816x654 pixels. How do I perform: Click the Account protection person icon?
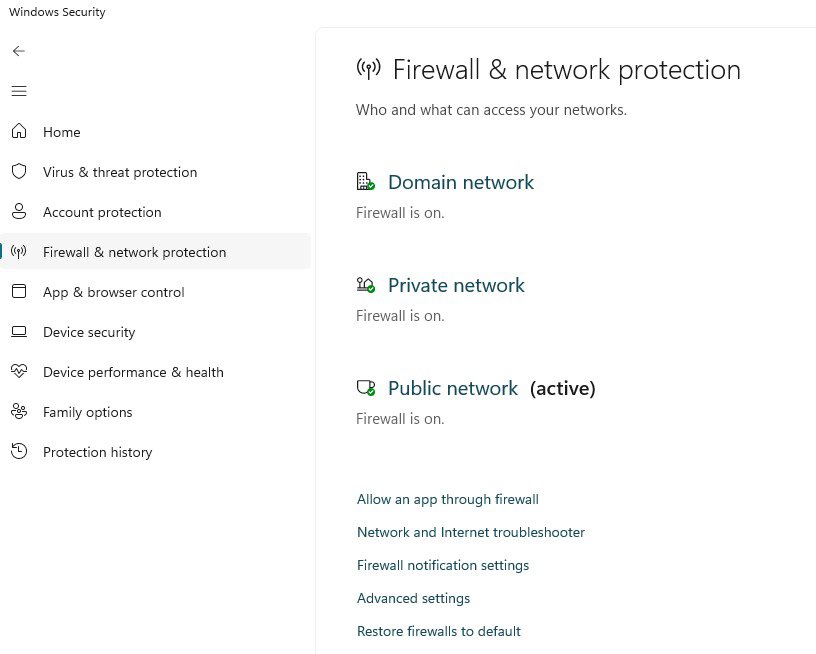tap(18, 212)
